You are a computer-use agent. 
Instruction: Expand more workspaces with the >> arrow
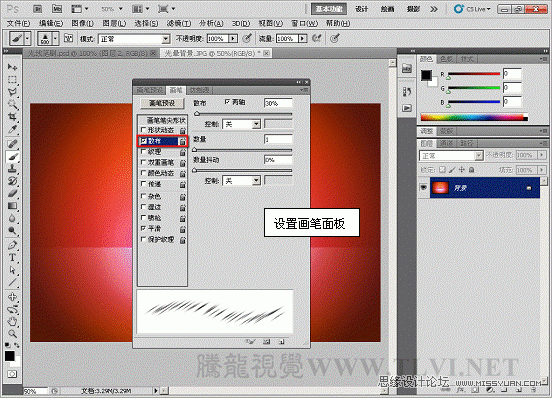[434, 9]
